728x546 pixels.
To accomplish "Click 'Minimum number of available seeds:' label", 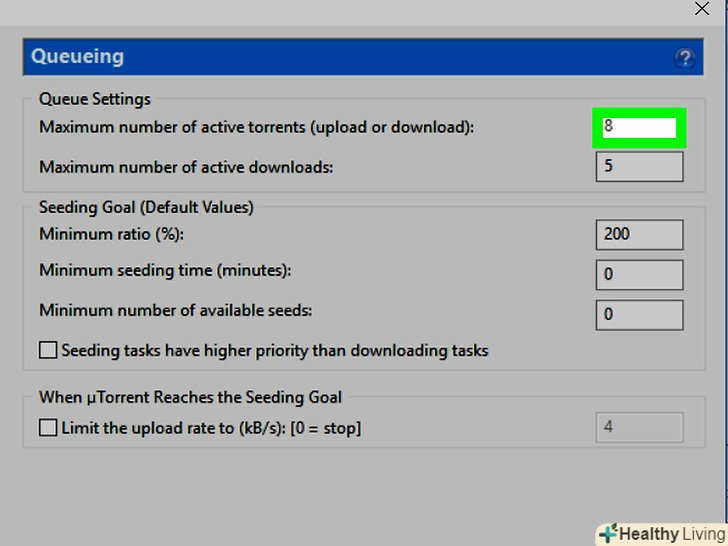I will click(x=176, y=310).
